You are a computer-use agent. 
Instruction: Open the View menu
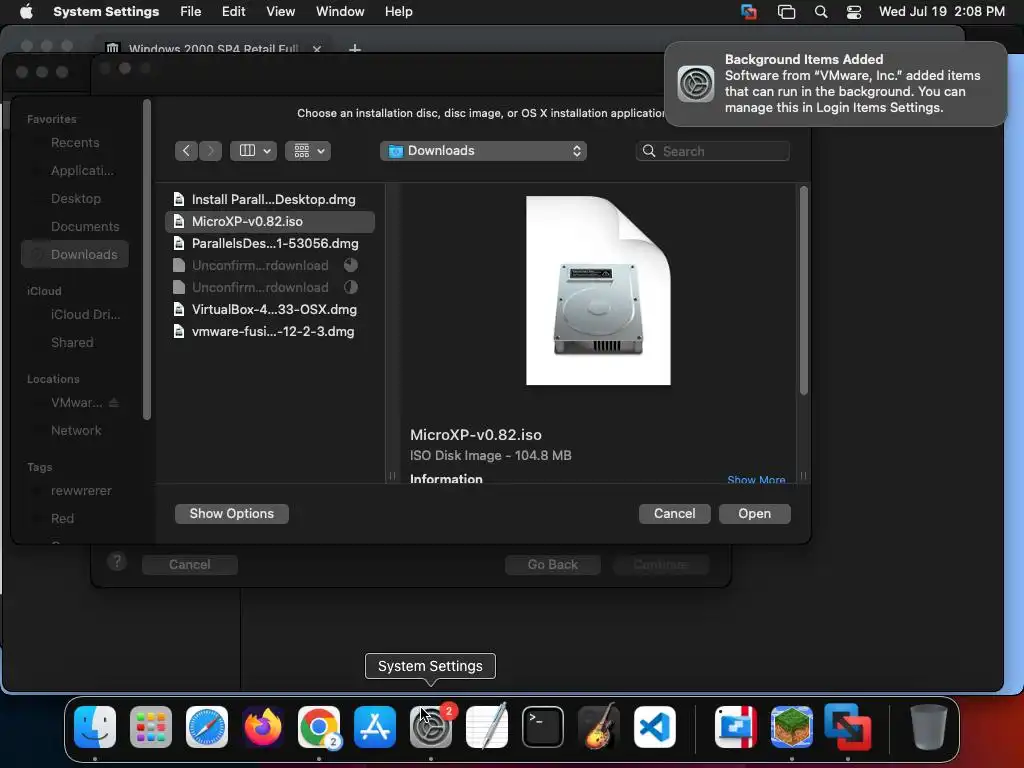(280, 12)
